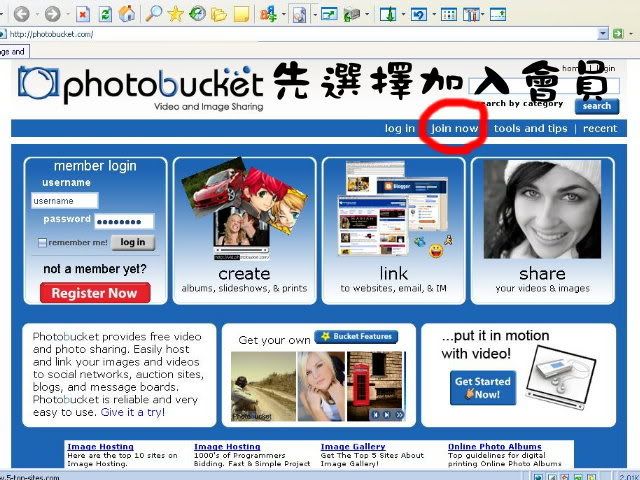Screen dimensions: 640x480
Task: Click the blue 'search' button
Action: pyautogui.click(x=597, y=106)
